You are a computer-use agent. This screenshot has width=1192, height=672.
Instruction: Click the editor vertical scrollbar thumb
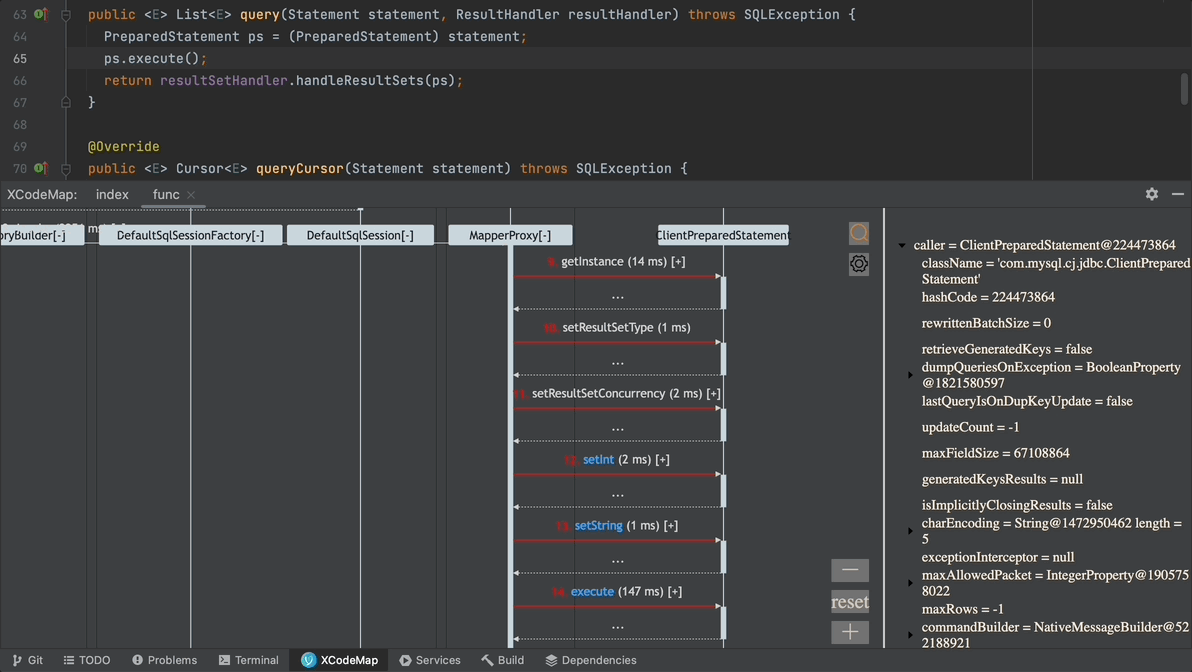pyautogui.click(x=1184, y=89)
